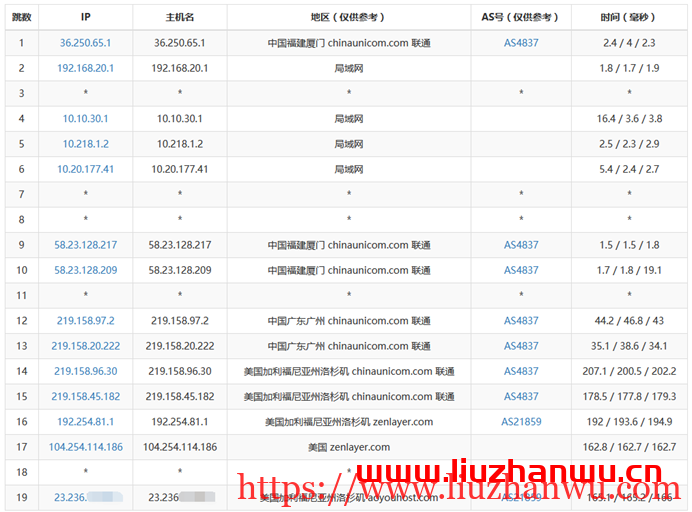Open AS4837 link in hop 10 row

coord(521,270)
